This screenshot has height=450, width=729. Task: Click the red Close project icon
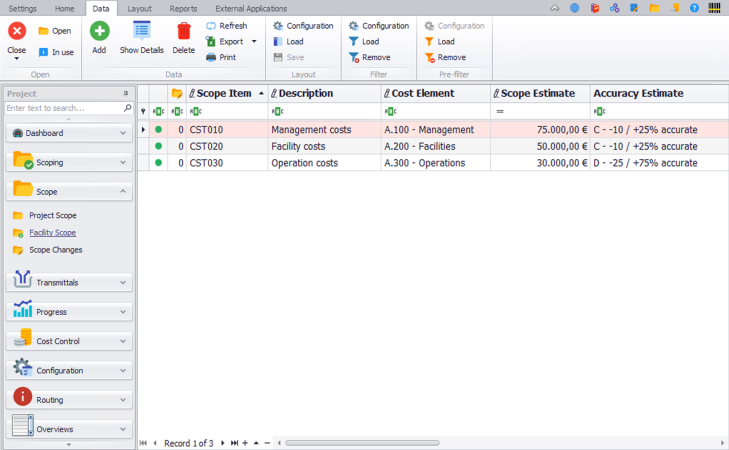click(17, 32)
